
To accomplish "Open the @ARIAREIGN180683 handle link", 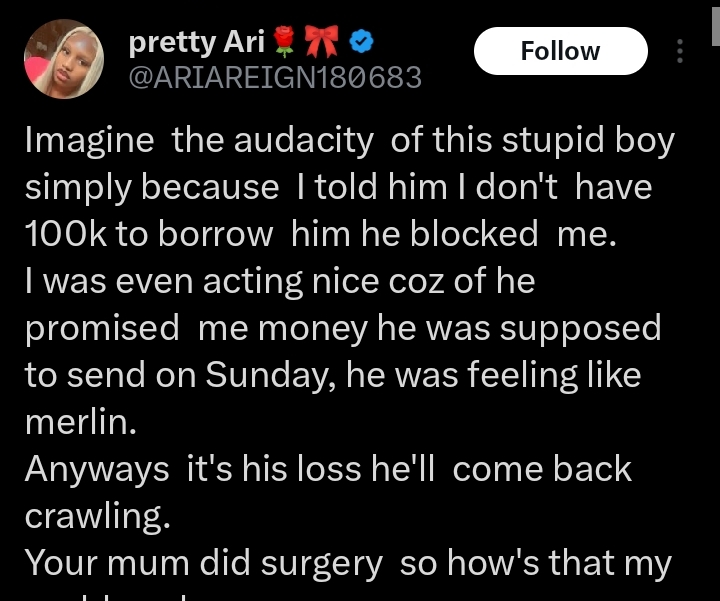I will click(x=275, y=78).
